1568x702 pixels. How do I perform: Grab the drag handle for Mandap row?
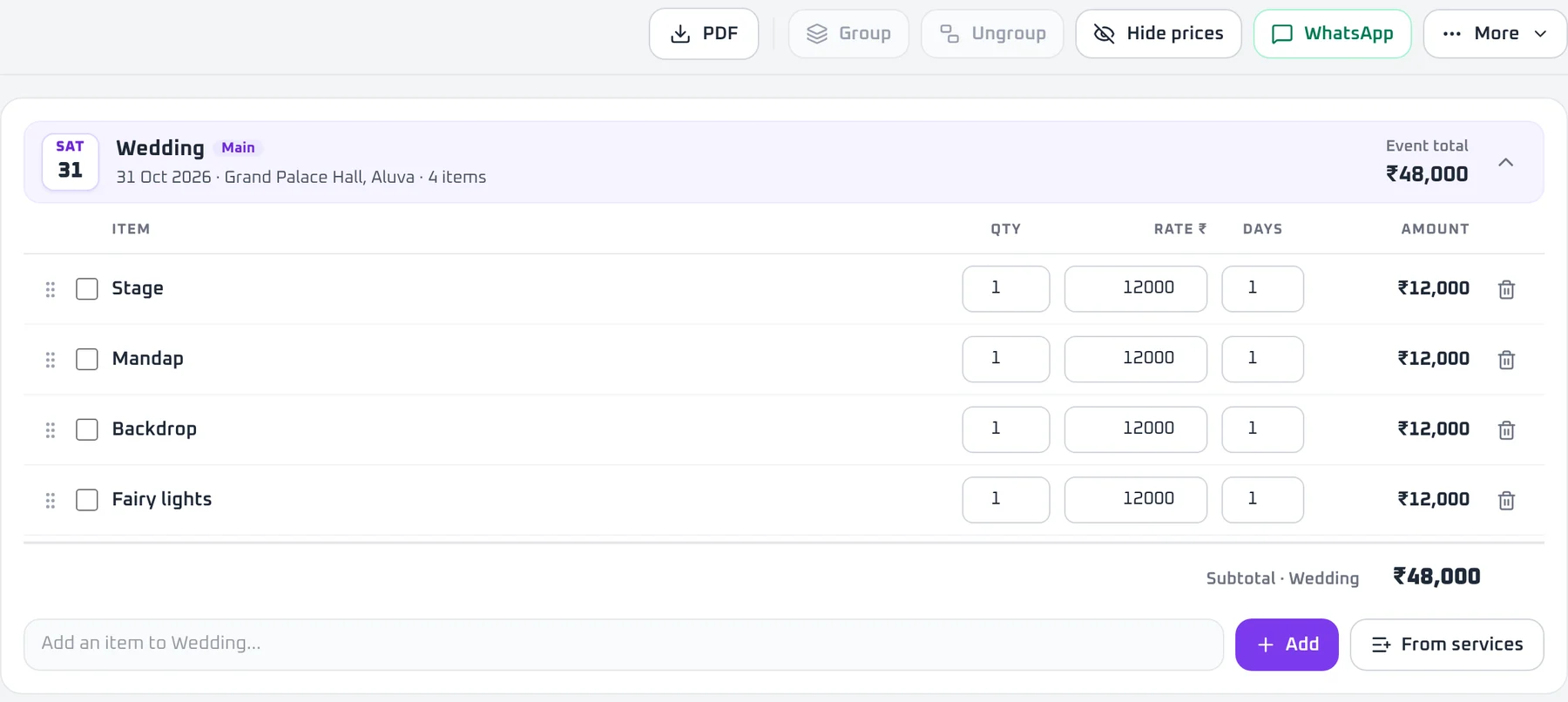pos(51,360)
